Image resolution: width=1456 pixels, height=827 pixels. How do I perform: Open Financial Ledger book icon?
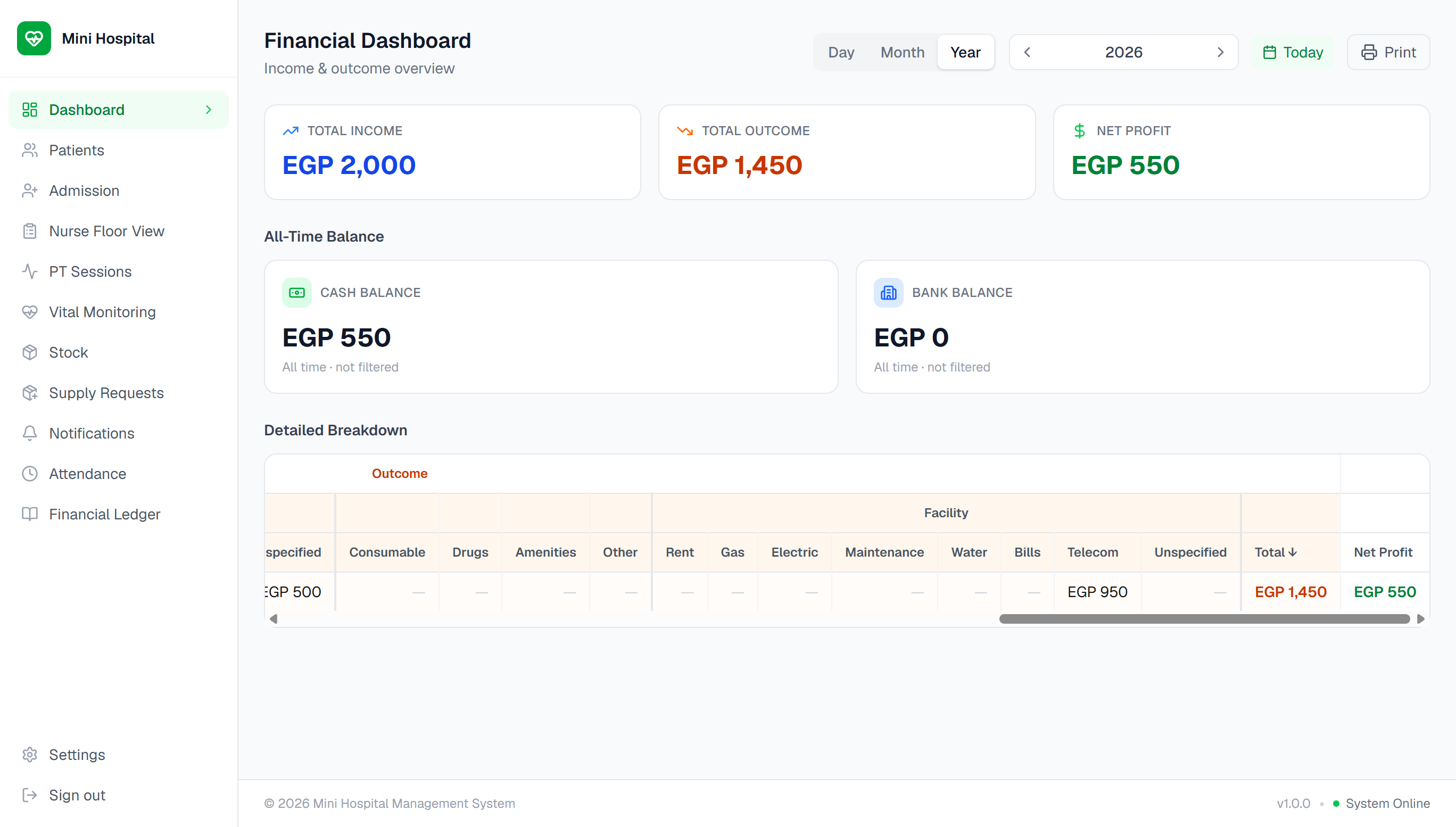[29, 514]
